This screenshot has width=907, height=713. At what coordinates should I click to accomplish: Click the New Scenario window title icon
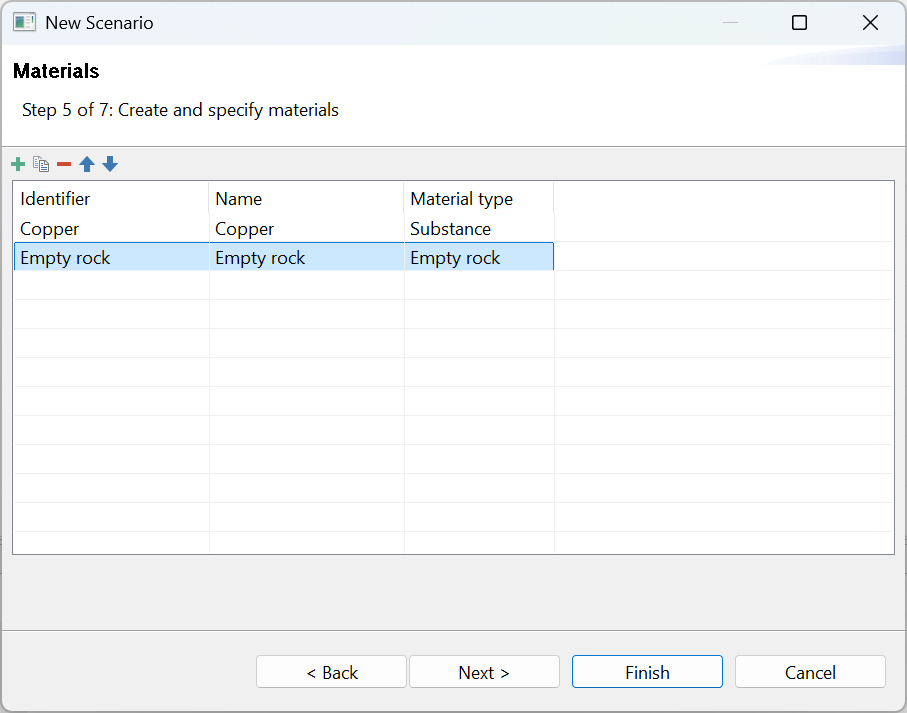(24, 23)
